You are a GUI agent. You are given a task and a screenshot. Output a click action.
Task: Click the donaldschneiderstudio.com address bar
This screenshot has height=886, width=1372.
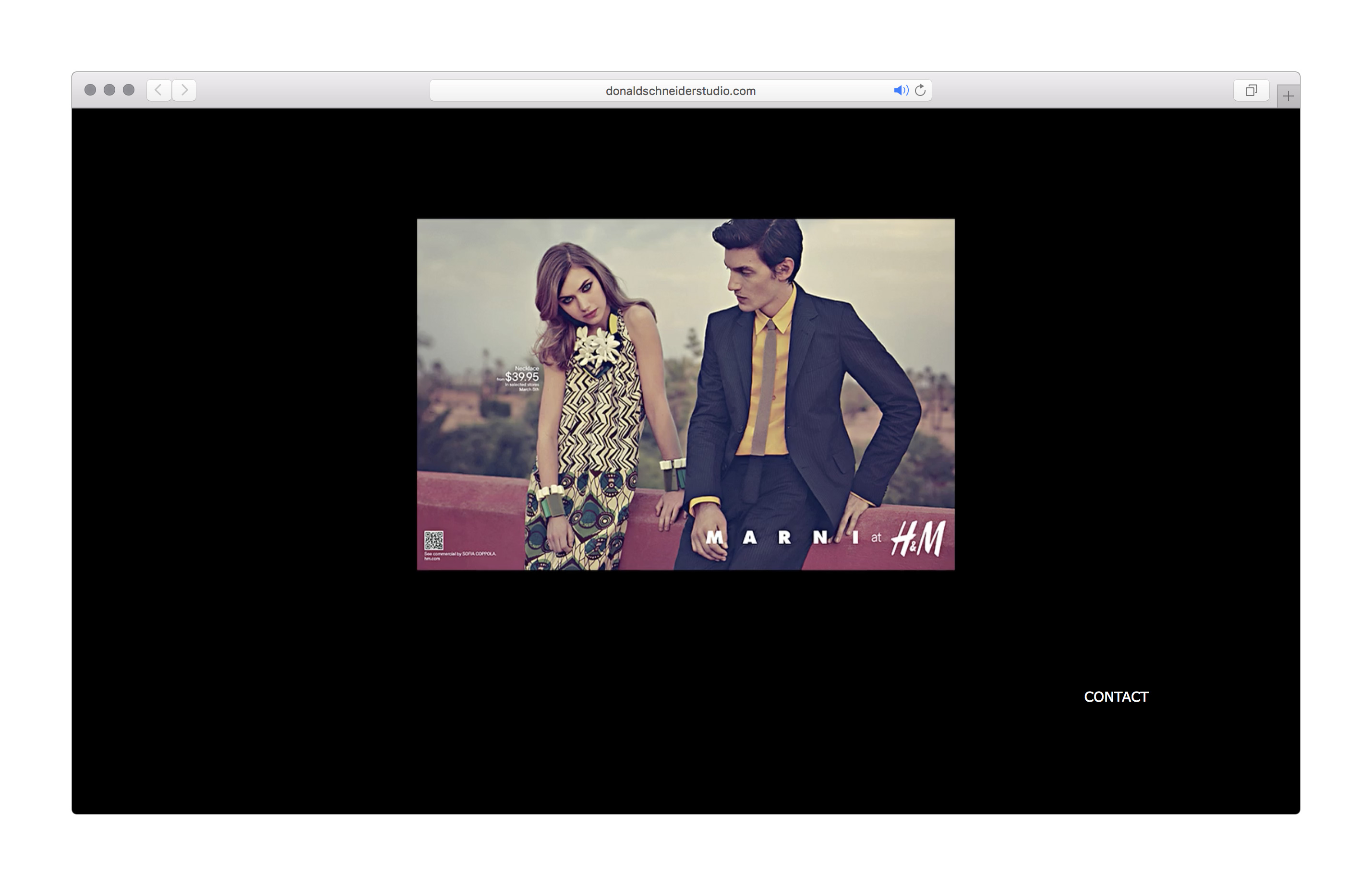tap(681, 90)
